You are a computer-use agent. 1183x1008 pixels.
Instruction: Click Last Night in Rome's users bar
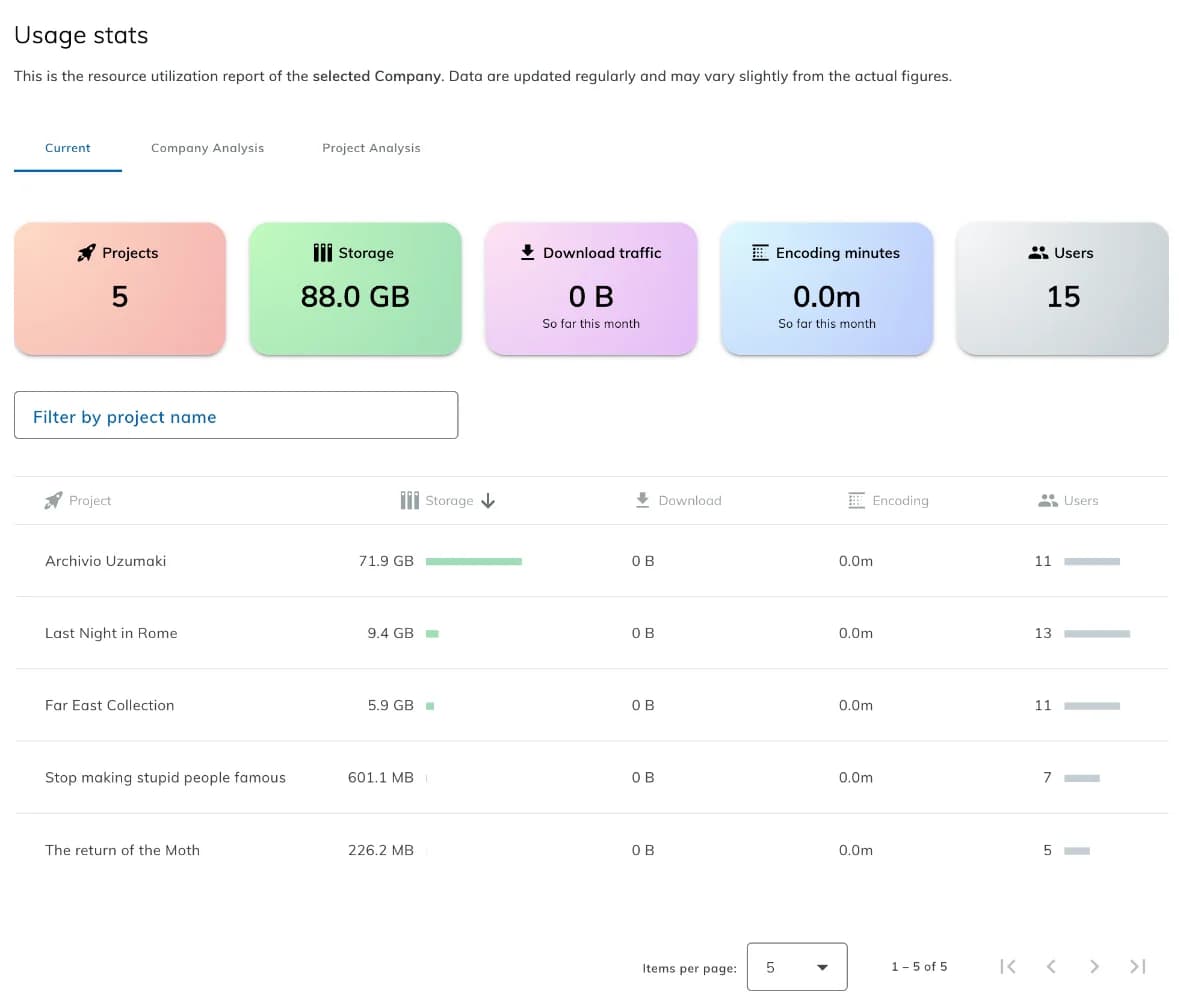(1097, 634)
